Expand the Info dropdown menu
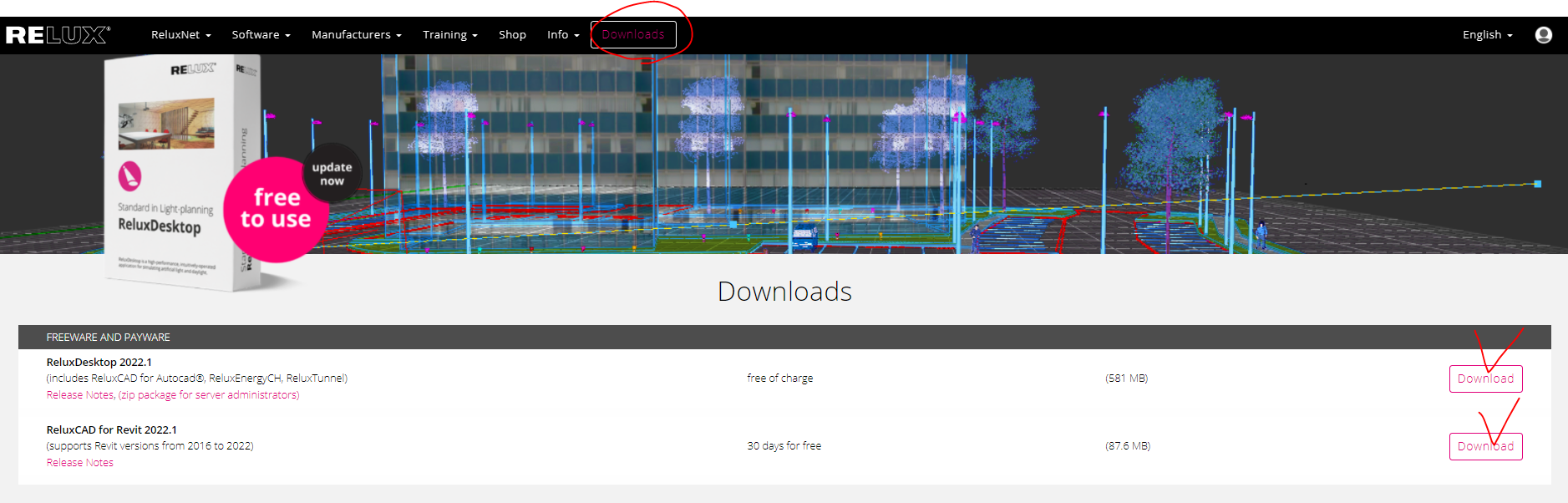This screenshot has height=503, width=1568. tap(563, 34)
